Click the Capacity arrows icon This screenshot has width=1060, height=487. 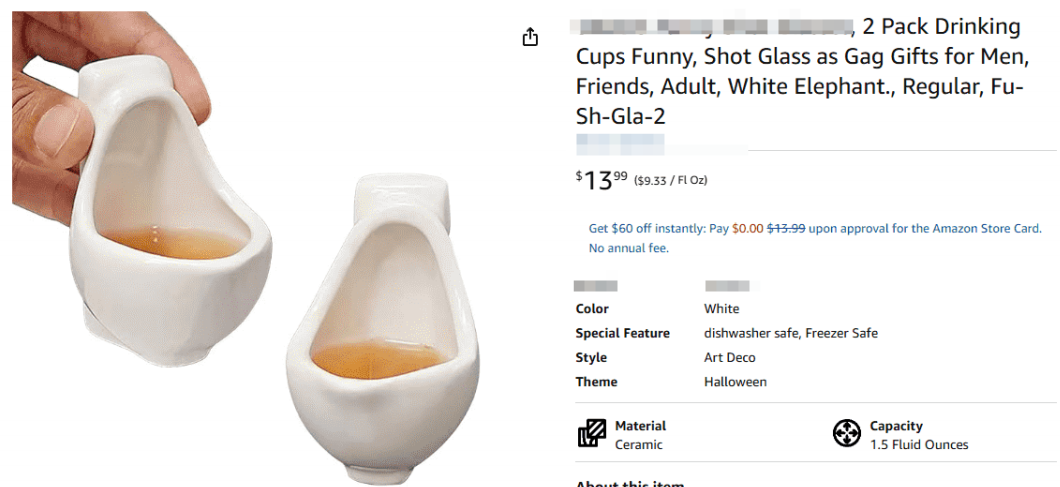click(x=846, y=433)
